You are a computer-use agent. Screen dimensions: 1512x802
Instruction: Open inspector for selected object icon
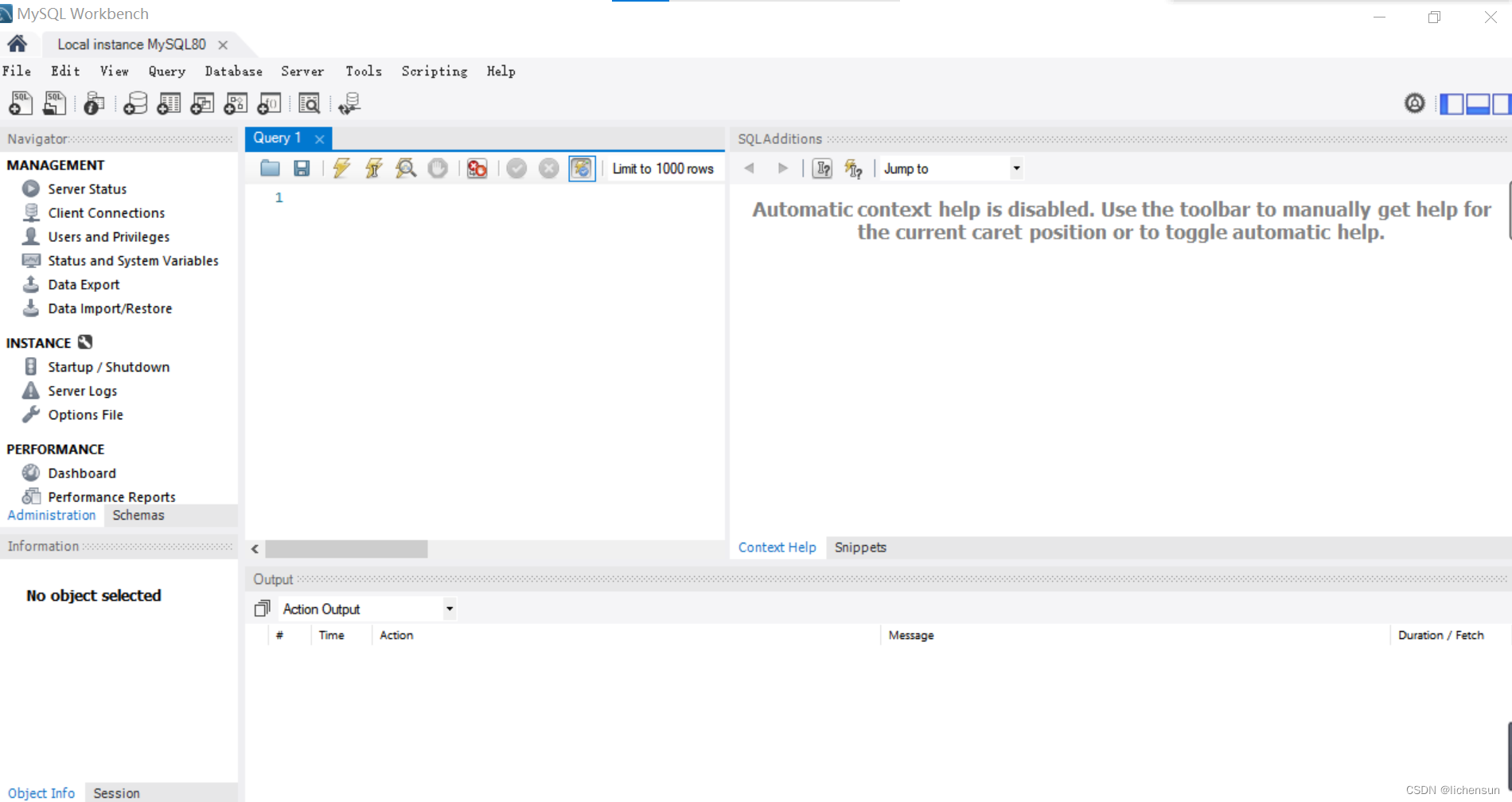[94, 103]
